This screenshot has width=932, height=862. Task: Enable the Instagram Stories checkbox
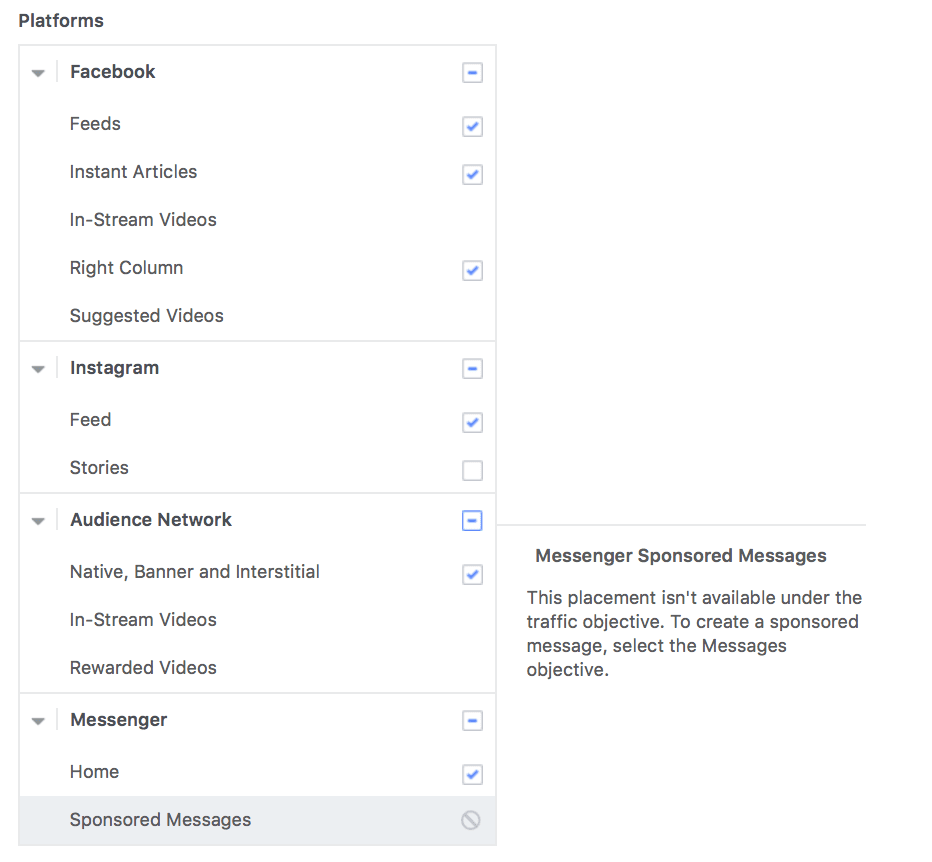[x=472, y=470]
